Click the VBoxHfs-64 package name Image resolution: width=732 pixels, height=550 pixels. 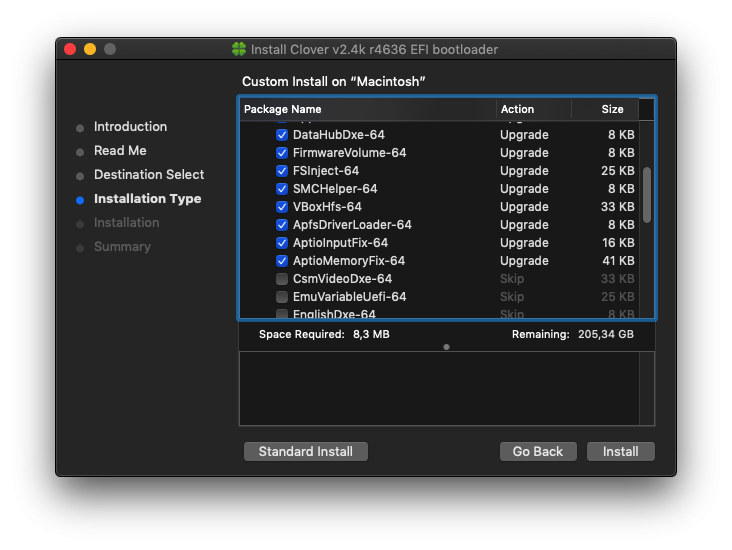click(x=327, y=207)
